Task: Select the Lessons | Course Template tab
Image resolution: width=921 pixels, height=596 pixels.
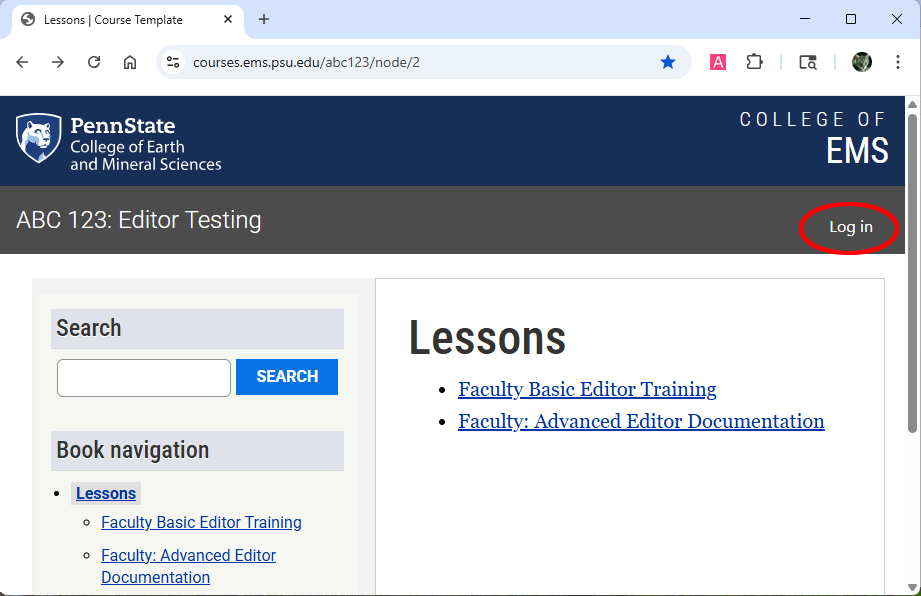Action: click(113, 19)
